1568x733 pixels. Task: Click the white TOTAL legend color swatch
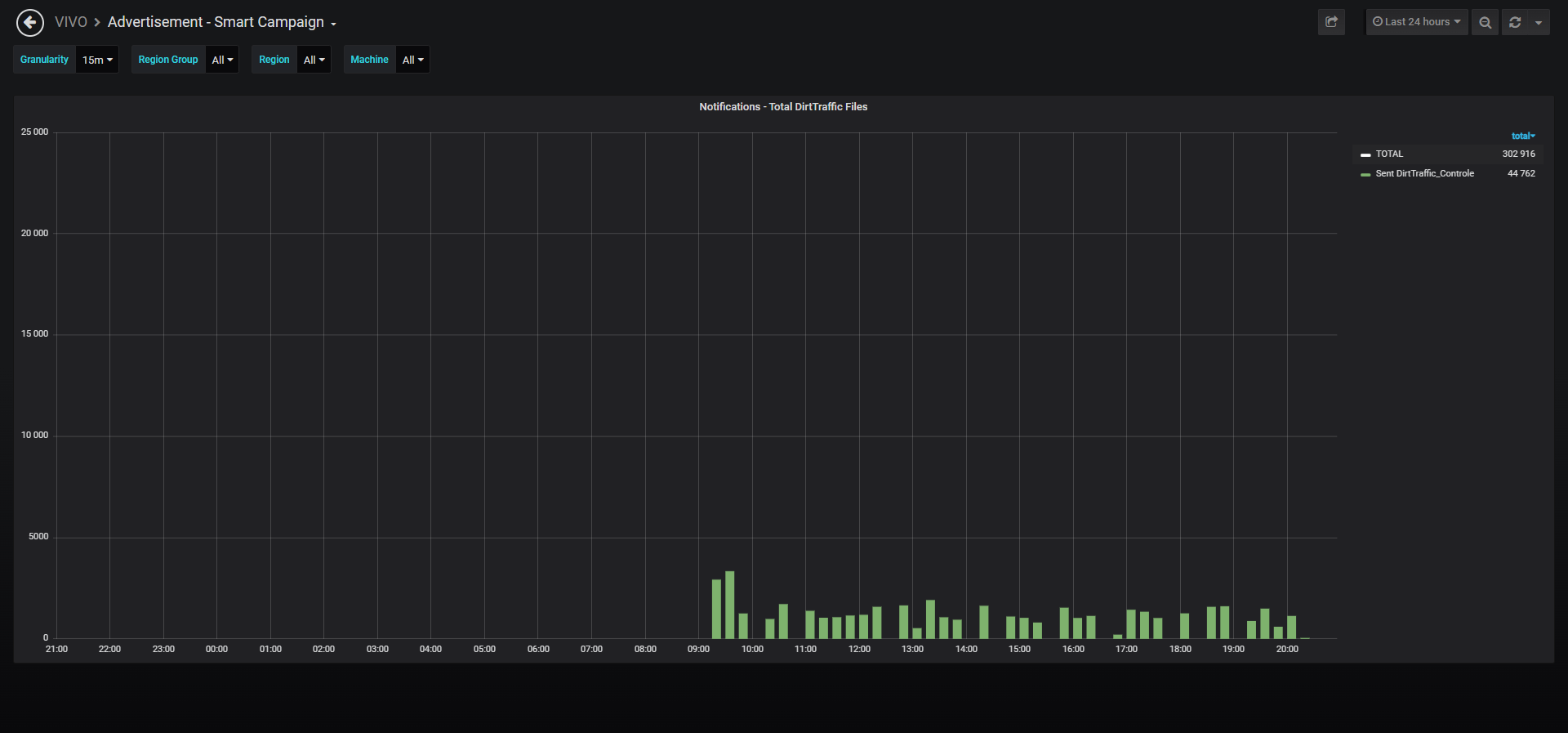click(x=1365, y=154)
